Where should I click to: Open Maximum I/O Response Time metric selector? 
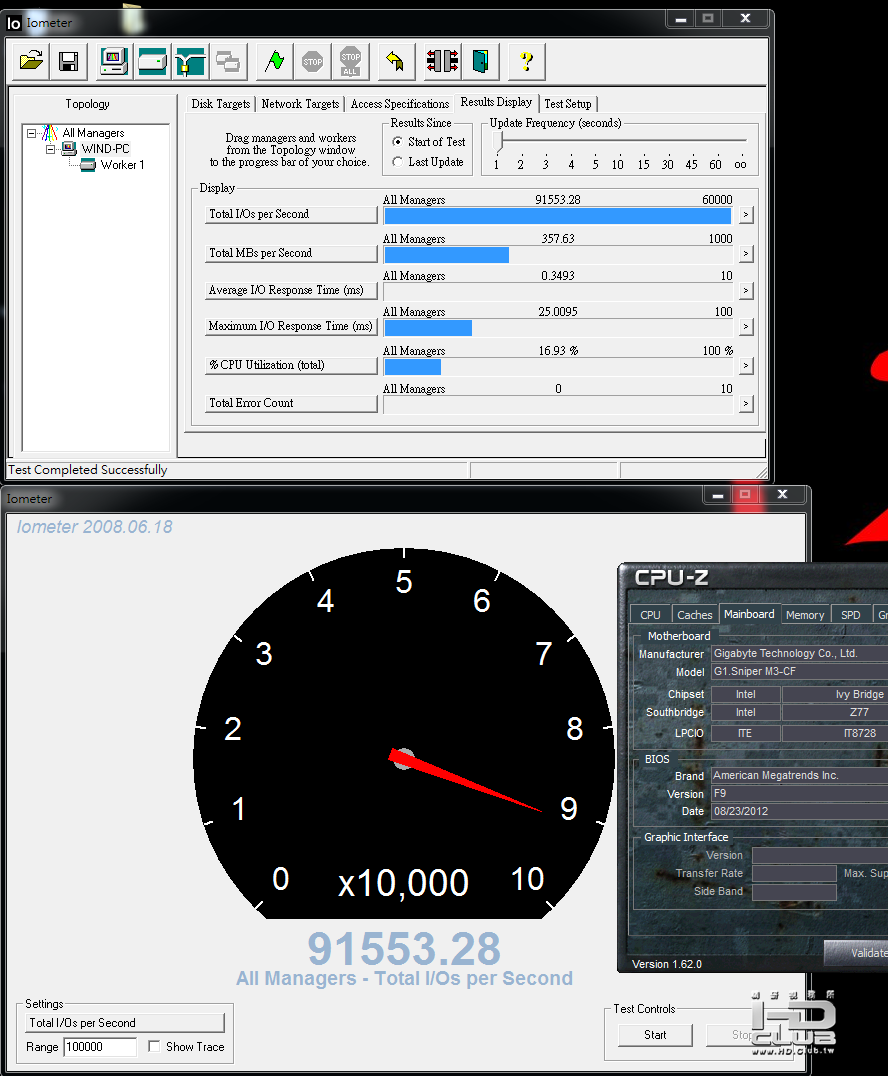[x=292, y=326]
